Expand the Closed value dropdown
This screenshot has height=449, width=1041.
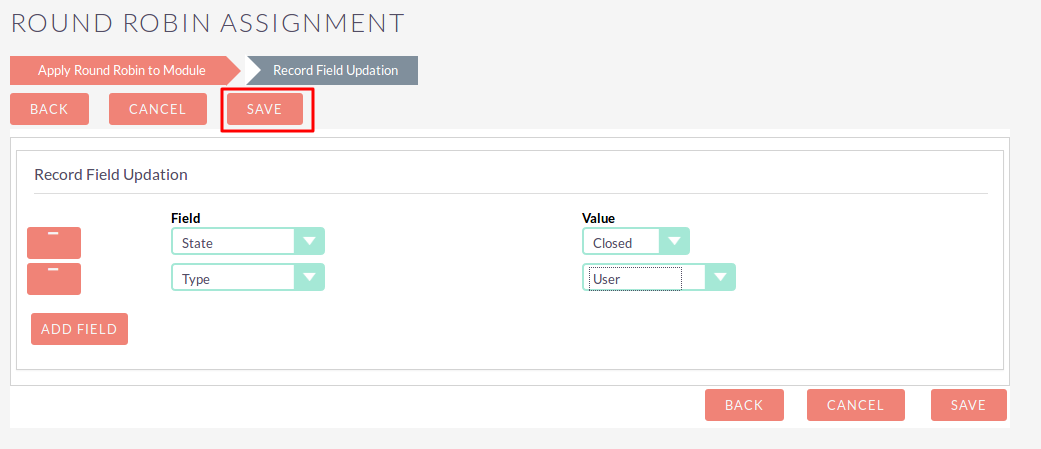[x=636, y=242]
